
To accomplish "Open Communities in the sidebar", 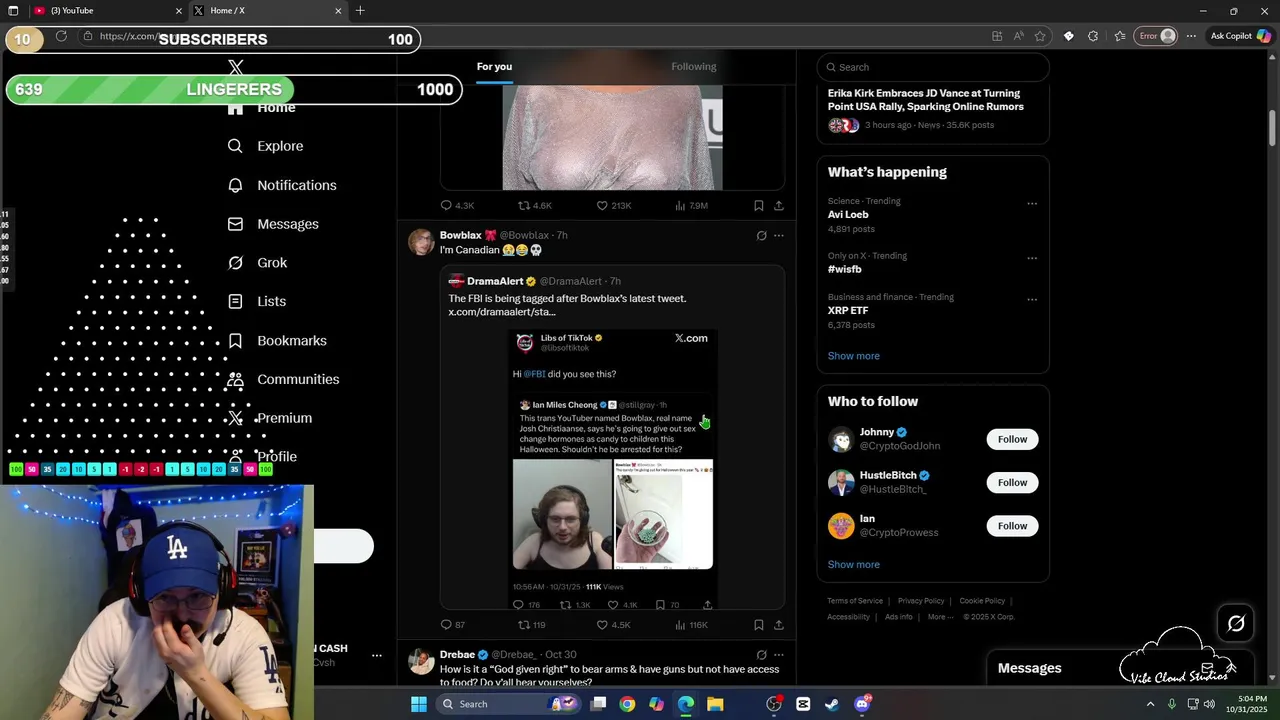I will coord(283,379).
